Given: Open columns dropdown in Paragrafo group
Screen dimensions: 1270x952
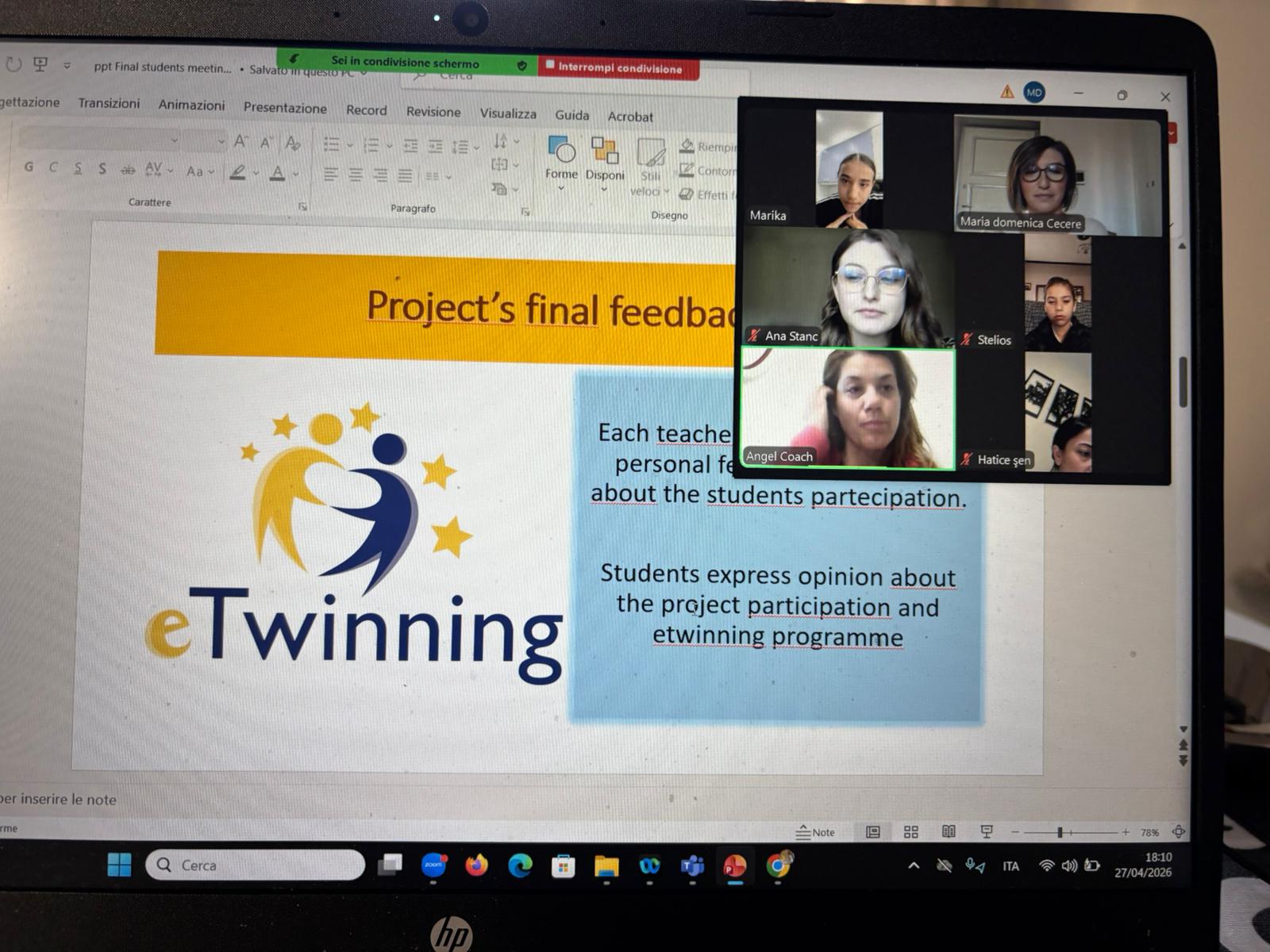Looking at the screenshot, I should [x=438, y=177].
